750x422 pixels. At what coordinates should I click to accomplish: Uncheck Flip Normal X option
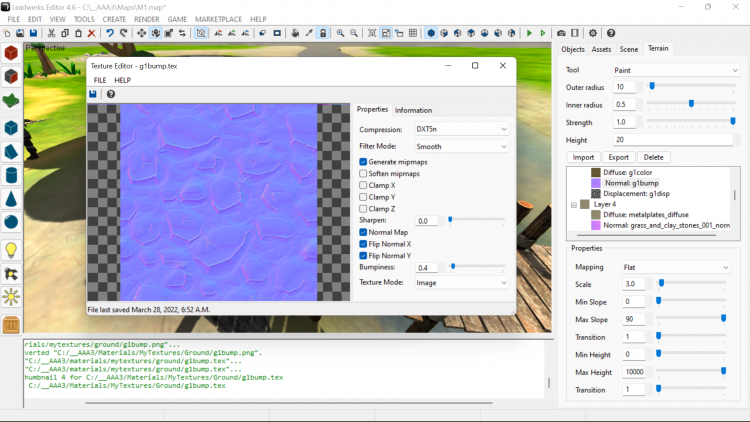point(363,244)
